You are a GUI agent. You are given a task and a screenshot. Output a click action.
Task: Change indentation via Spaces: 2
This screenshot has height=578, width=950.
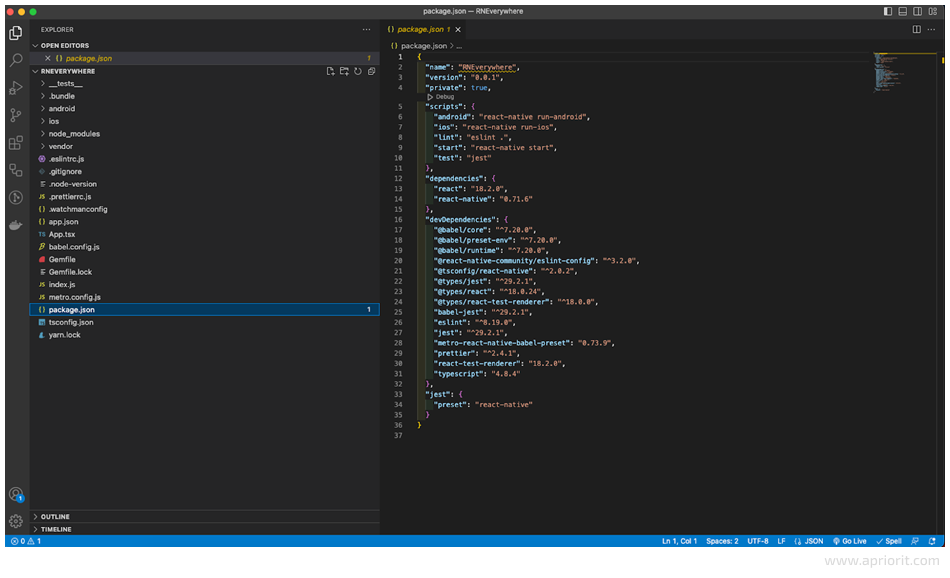coord(722,541)
